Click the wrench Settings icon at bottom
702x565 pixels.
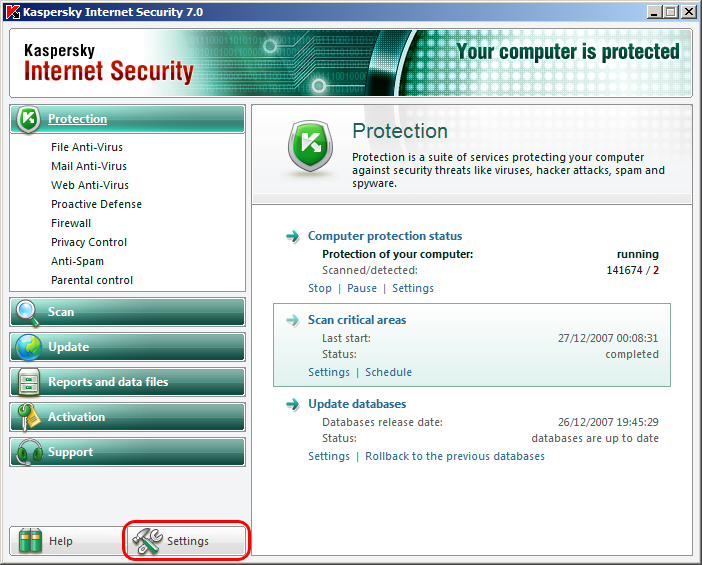pyautogui.click(x=147, y=541)
